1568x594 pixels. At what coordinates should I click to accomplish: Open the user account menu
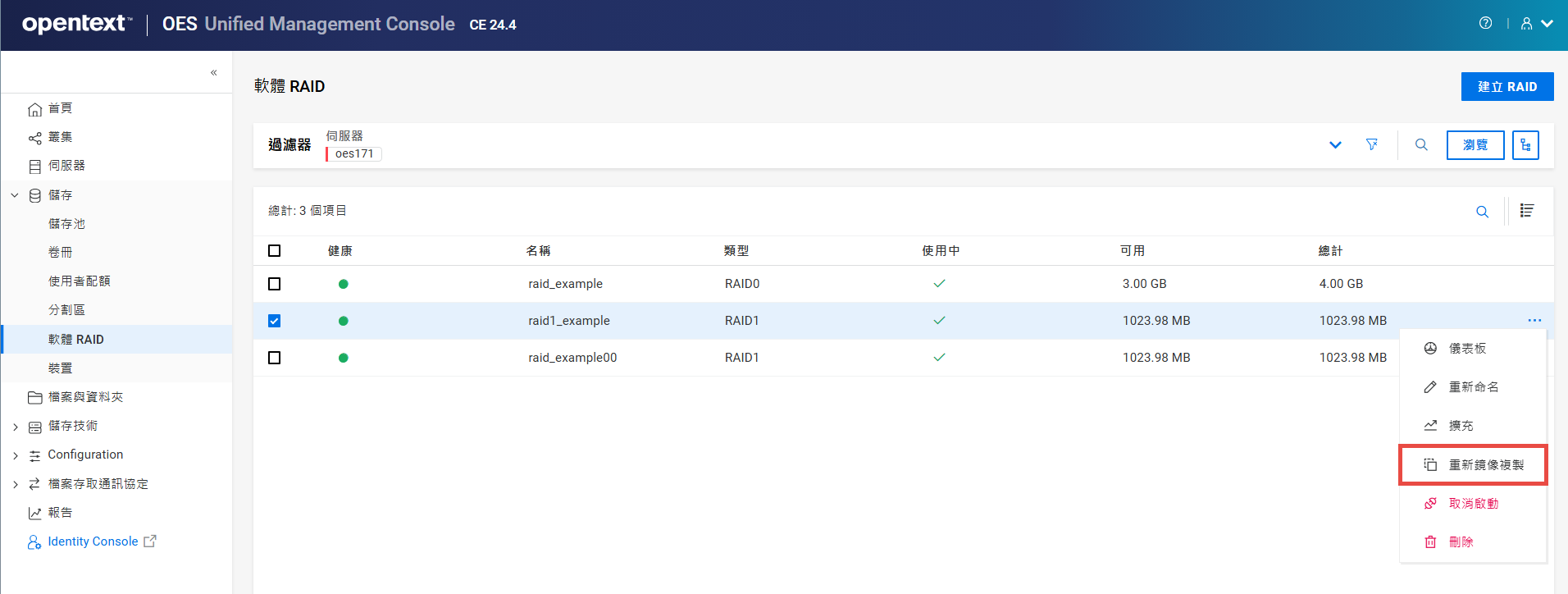pyautogui.click(x=1536, y=24)
